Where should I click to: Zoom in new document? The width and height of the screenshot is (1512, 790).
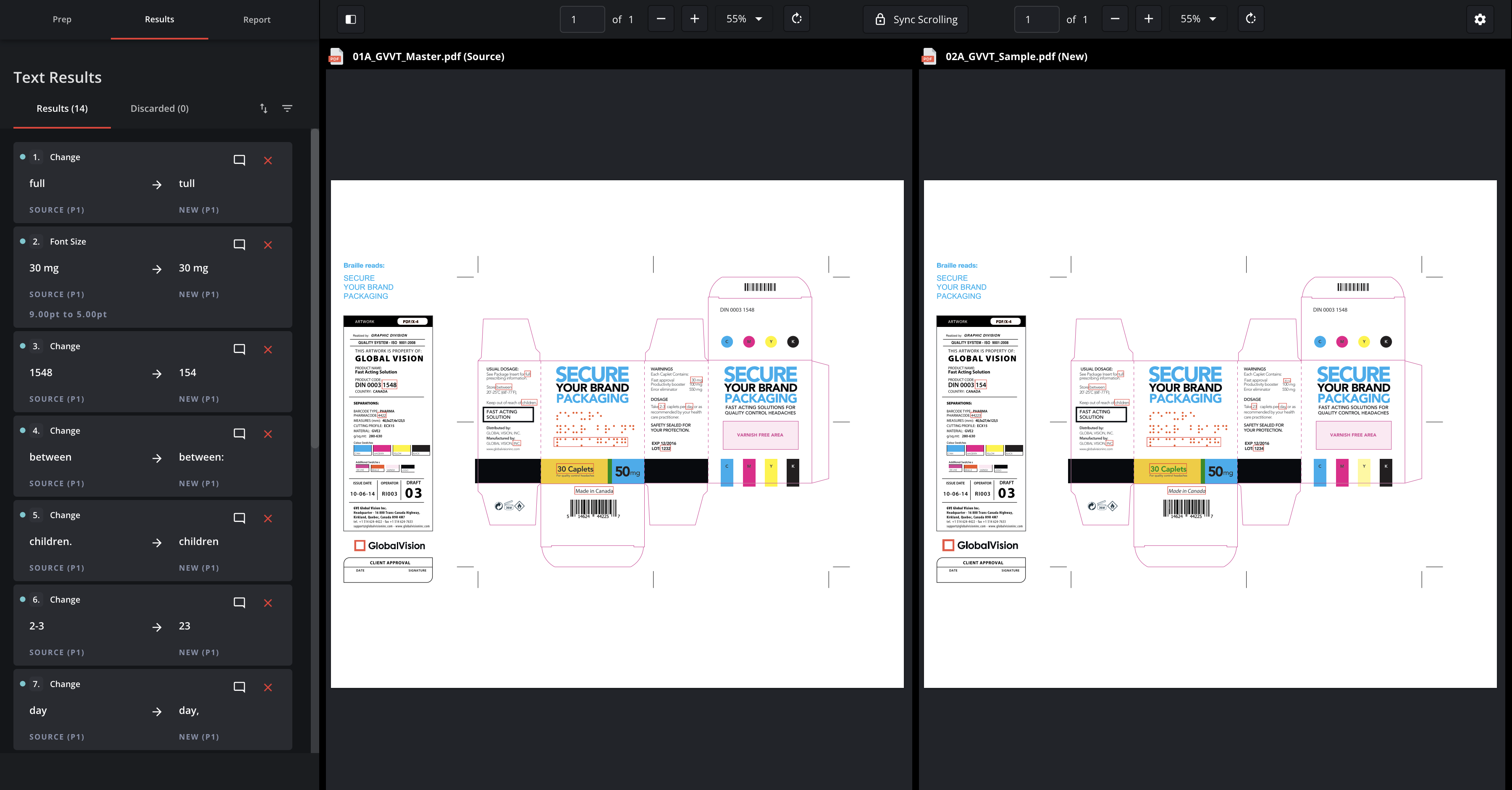1149,19
